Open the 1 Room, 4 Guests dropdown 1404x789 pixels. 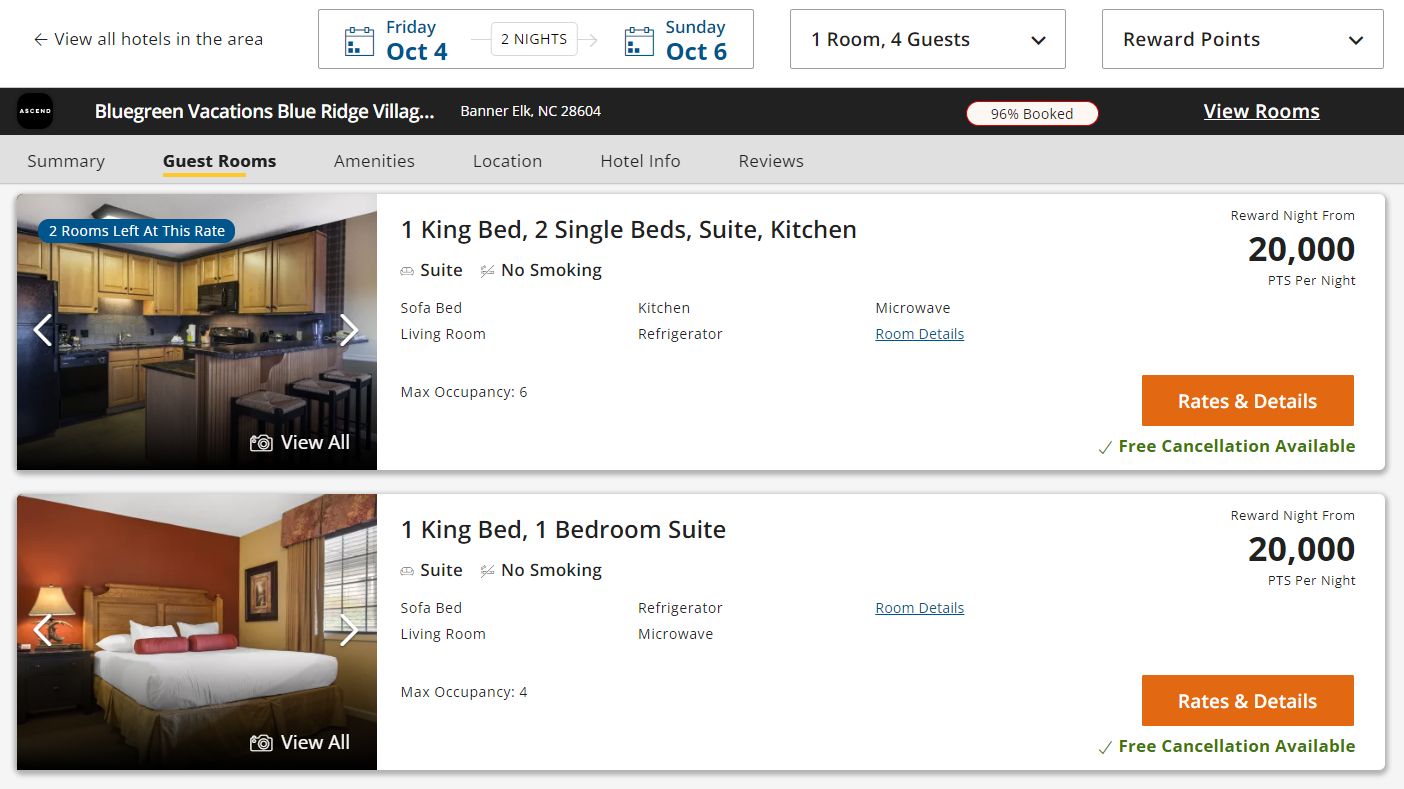click(x=927, y=39)
